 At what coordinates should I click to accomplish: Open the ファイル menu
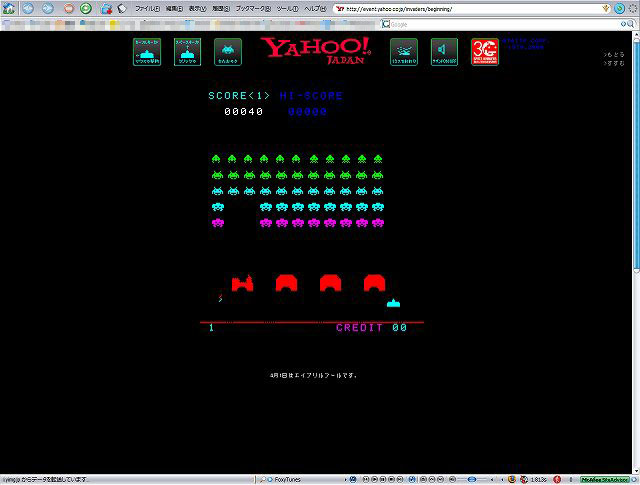coord(147,9)
